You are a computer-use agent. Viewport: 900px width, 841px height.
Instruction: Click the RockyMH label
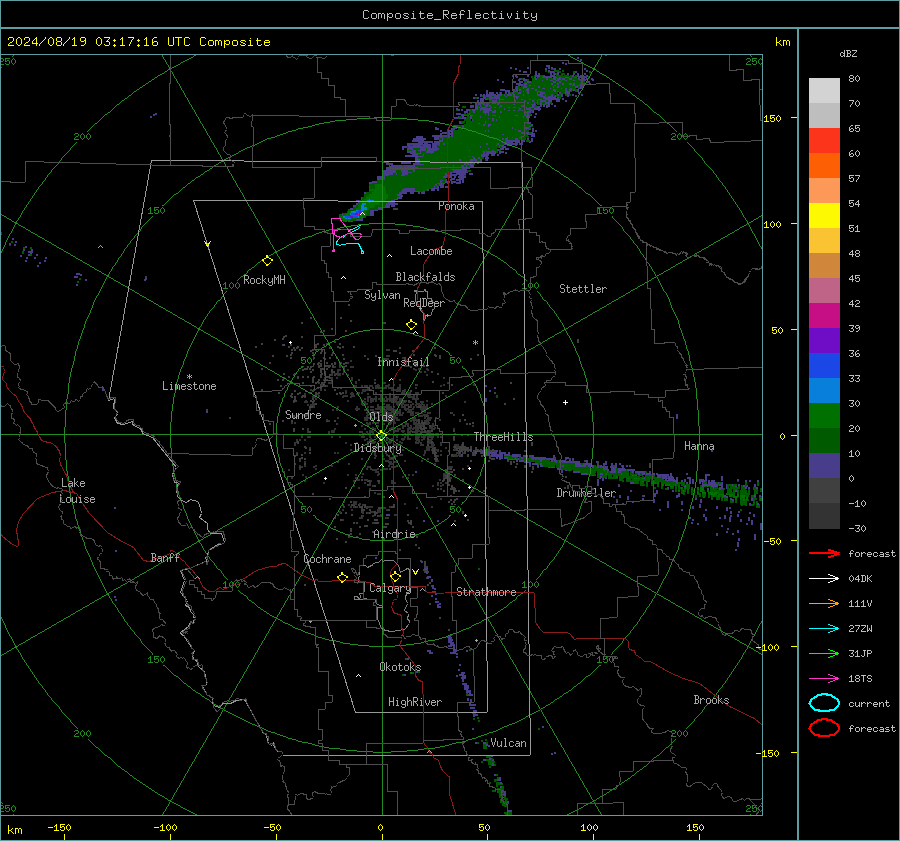[264, 280]
